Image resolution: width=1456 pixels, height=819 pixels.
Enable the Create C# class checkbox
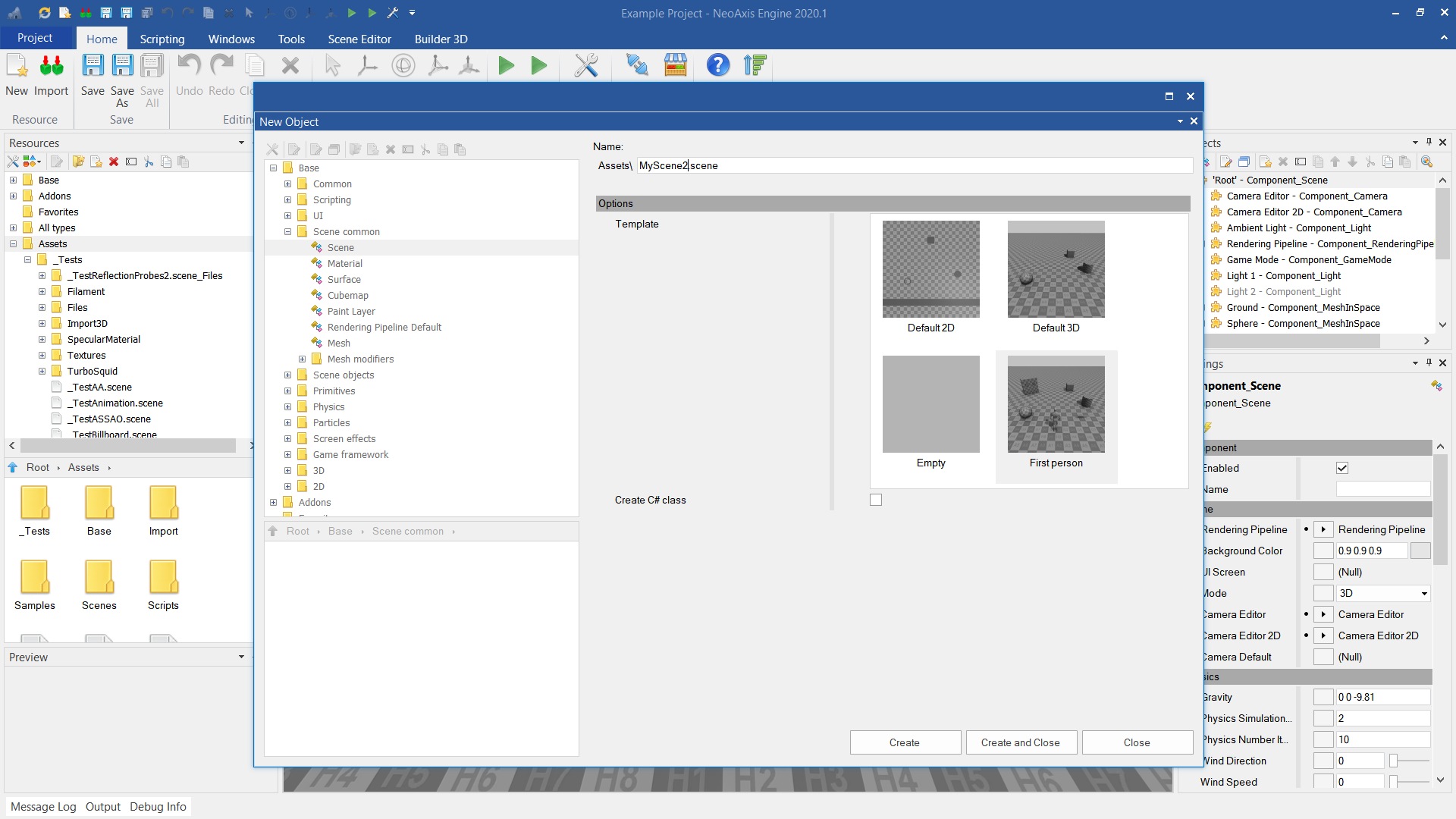tap(876, 500)
